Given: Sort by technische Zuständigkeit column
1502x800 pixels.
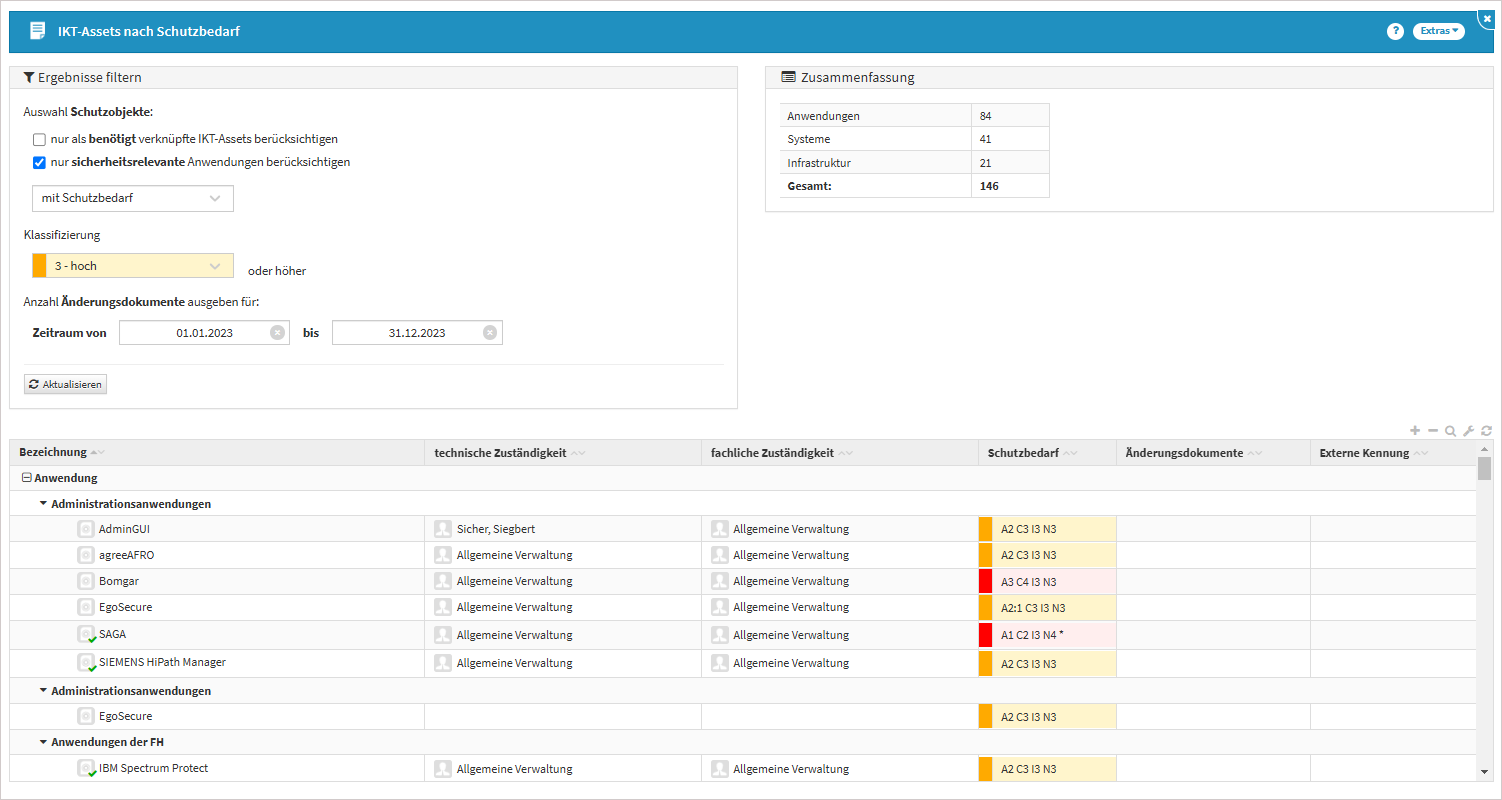Looking at the screenshot, I should (x=500, y=453).
